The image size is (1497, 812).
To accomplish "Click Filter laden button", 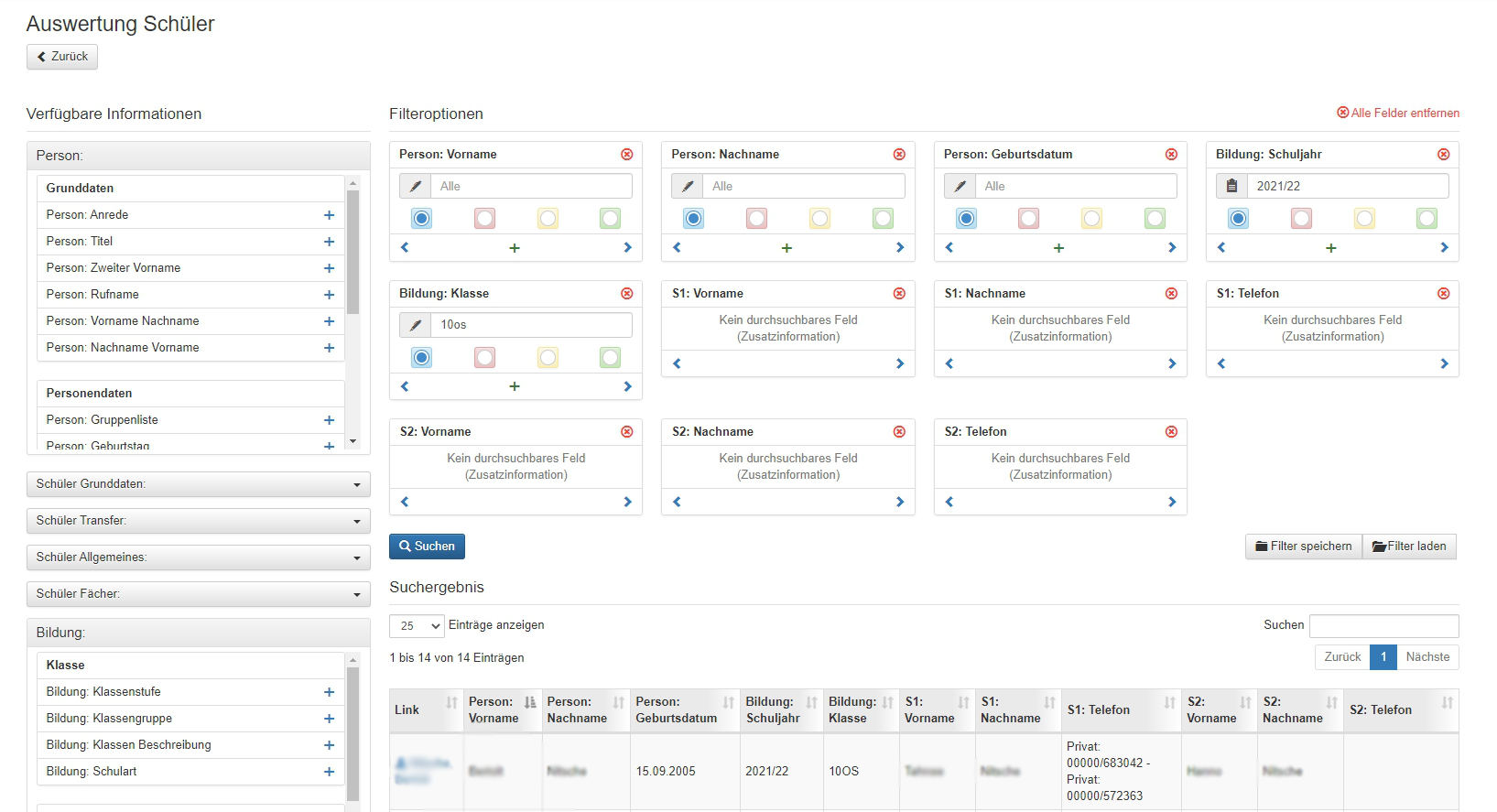I will click(1409, 547).
